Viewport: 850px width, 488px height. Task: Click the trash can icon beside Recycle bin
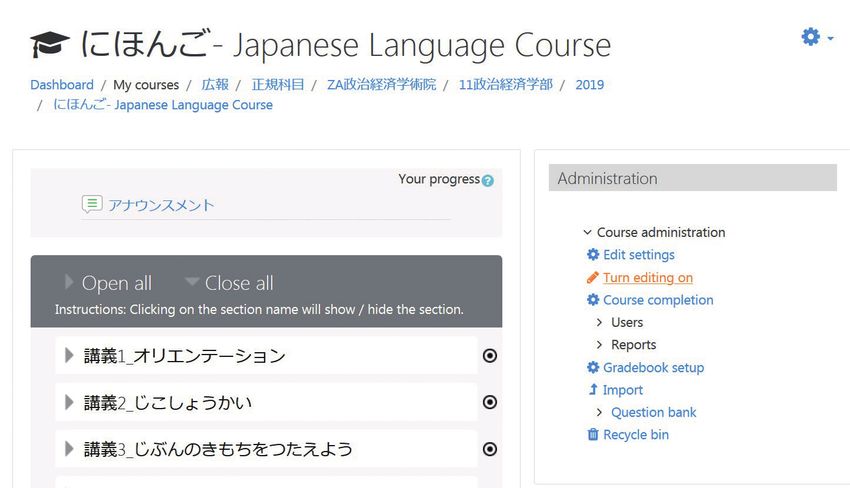593,434
